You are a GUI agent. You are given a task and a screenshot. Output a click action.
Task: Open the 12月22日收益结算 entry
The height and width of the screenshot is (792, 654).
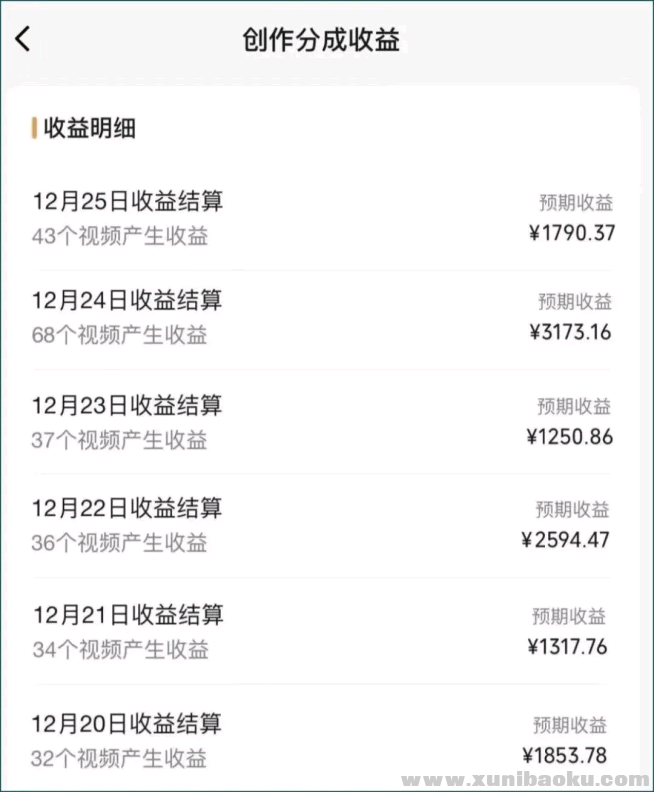[128, 508]
